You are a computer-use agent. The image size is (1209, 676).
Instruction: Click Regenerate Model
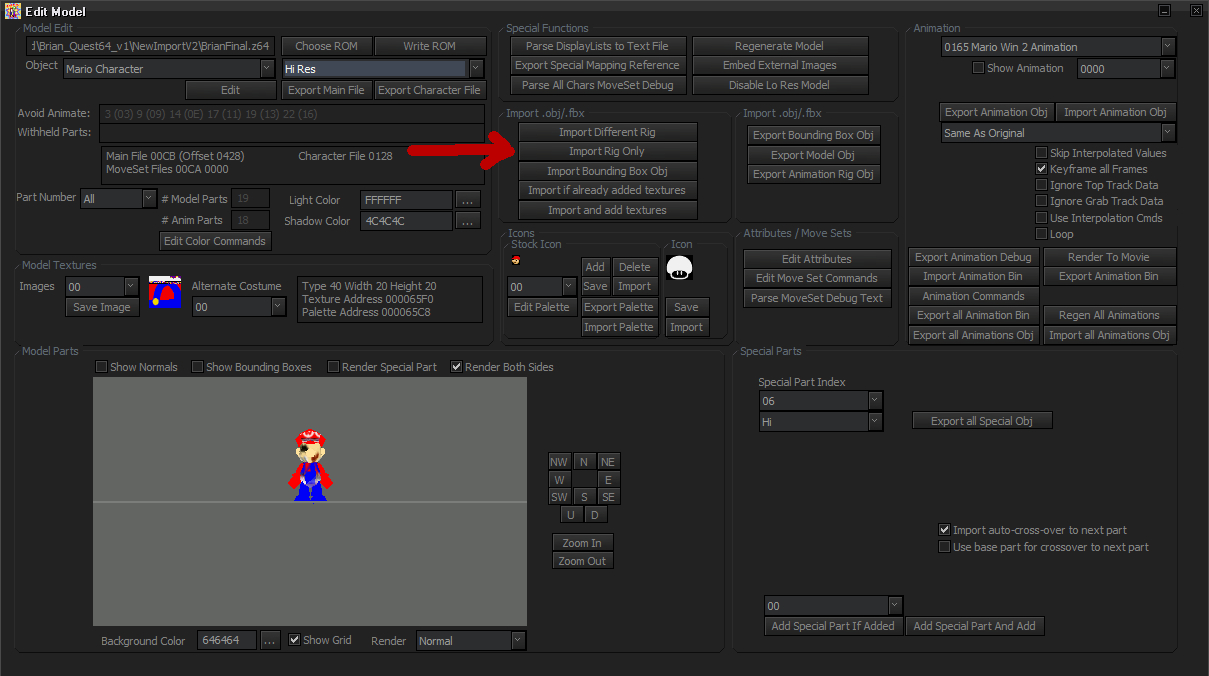(x=779, y=46)
